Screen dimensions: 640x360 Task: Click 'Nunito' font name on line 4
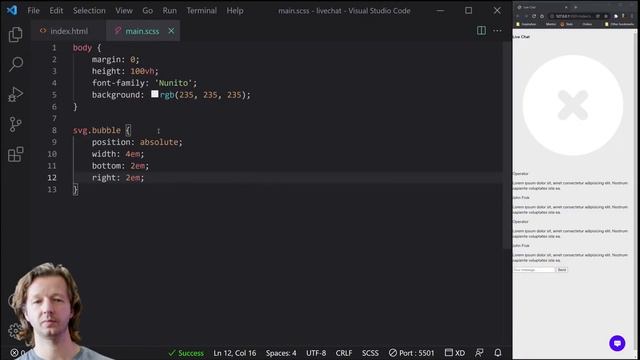click(173, 83)
